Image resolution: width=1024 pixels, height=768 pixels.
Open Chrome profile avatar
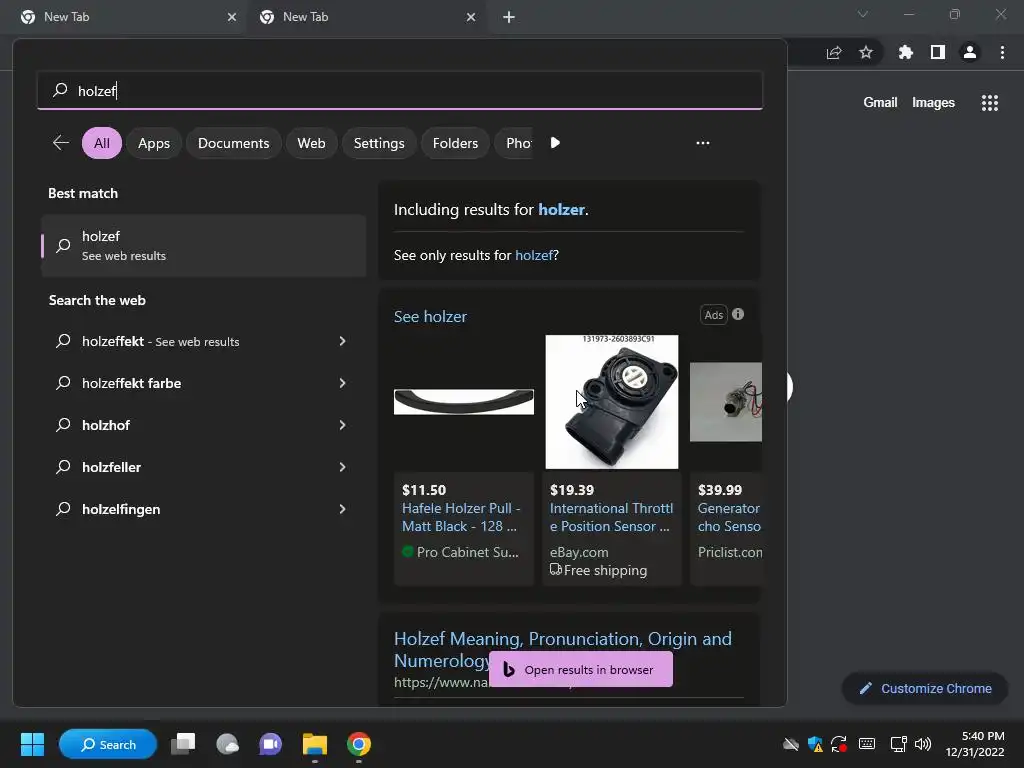(970, 52)
